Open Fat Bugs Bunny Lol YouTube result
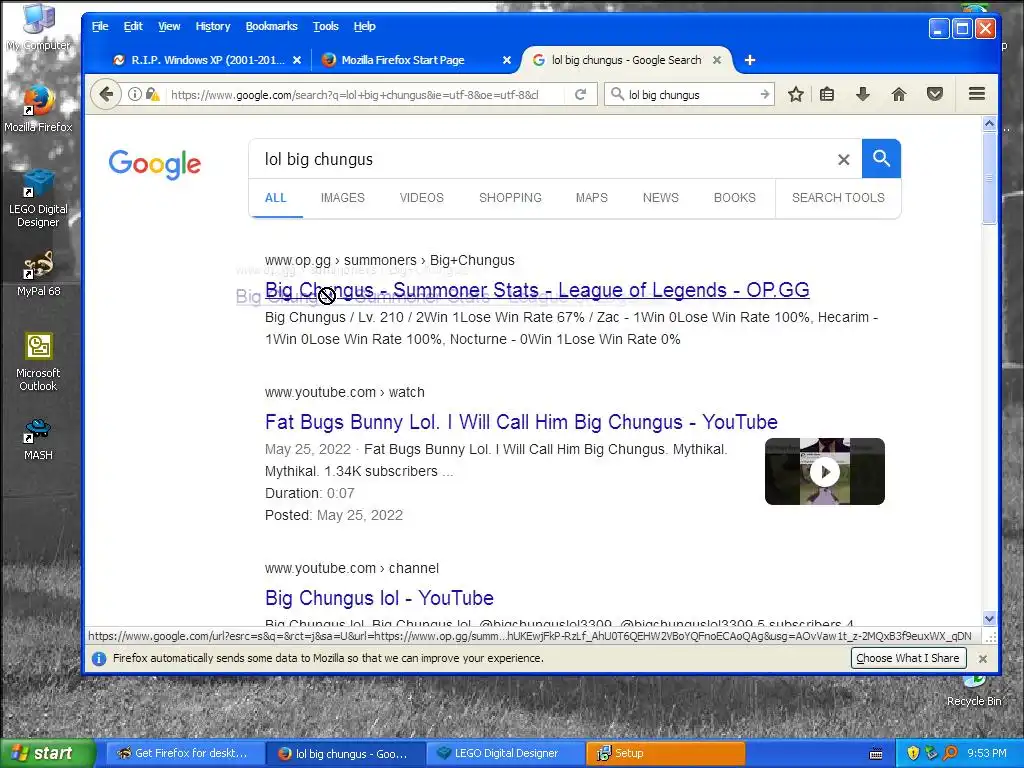Screen dimensions: 1024x768 click(x=521, y=422)
